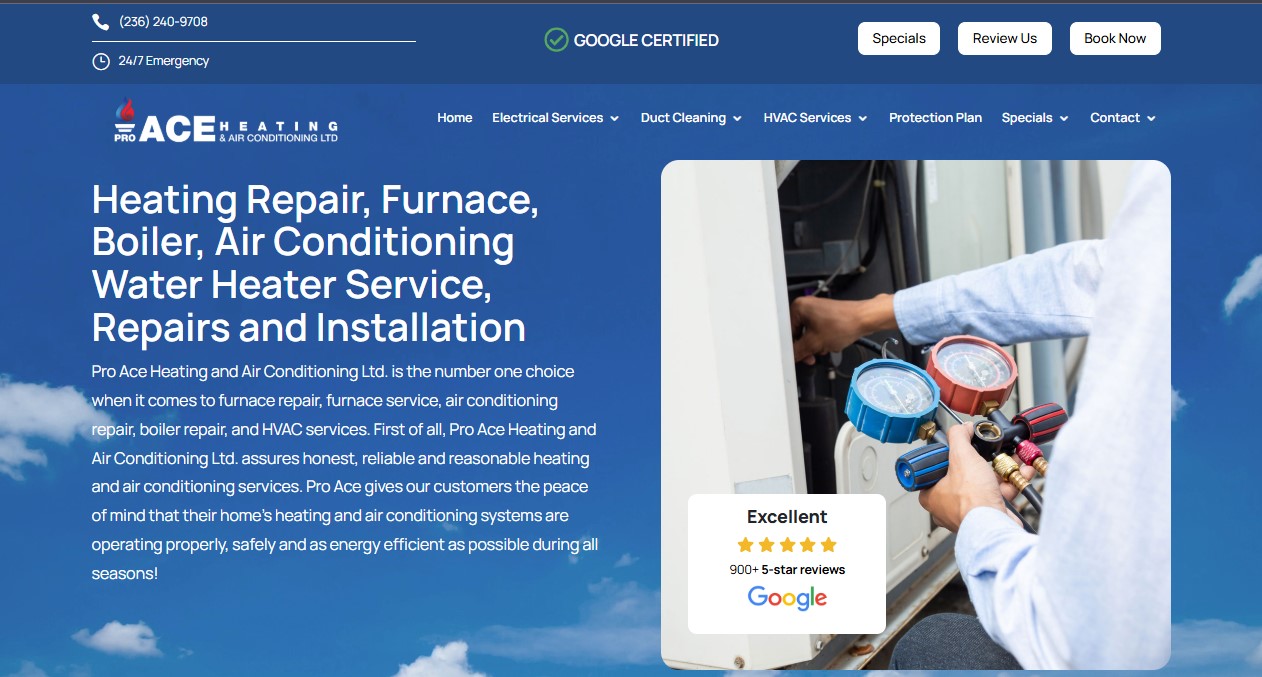Open the HVAC Services dropdown chevron

coord(862,118)
